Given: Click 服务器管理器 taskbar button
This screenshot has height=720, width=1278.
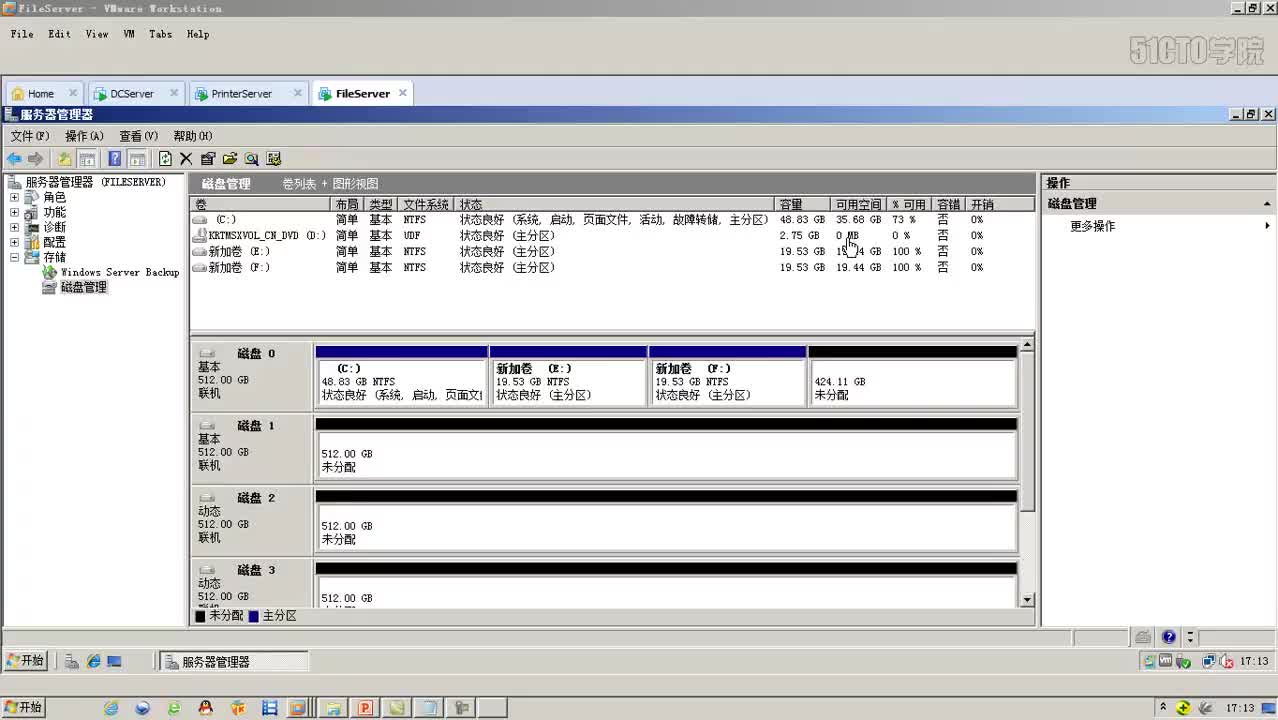Looking at the screenshot, I should 234,662.
